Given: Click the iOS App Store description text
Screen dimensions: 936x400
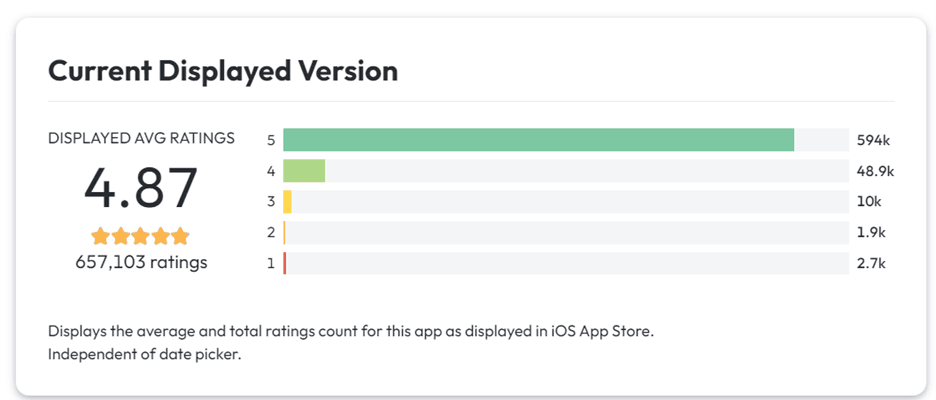Looking at the screenshot, I should [x=350, y=332].
